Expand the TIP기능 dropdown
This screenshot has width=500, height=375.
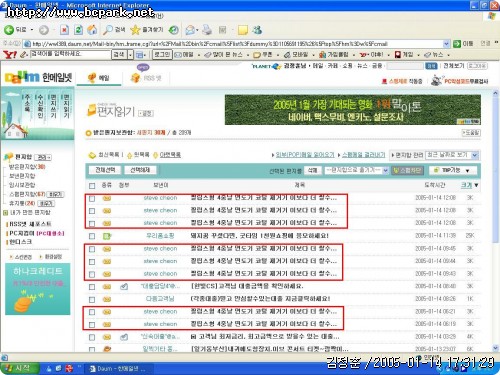click(x=452, y=170)
